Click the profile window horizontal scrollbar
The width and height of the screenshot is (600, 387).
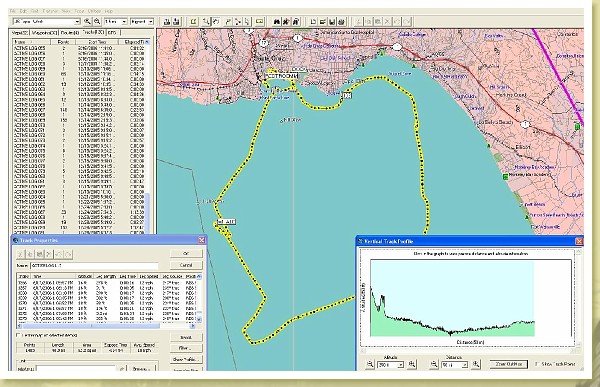tap(468, 351)
